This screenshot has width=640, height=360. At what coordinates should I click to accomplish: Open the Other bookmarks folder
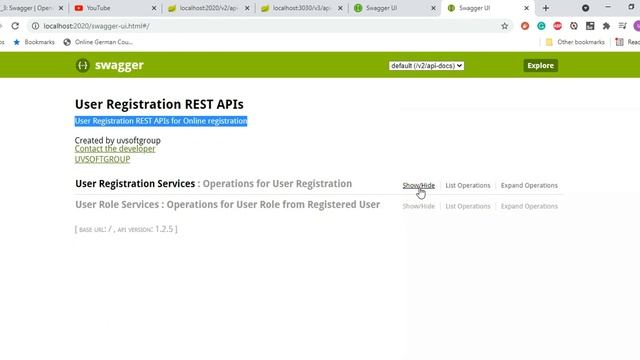tap(575, 42)
